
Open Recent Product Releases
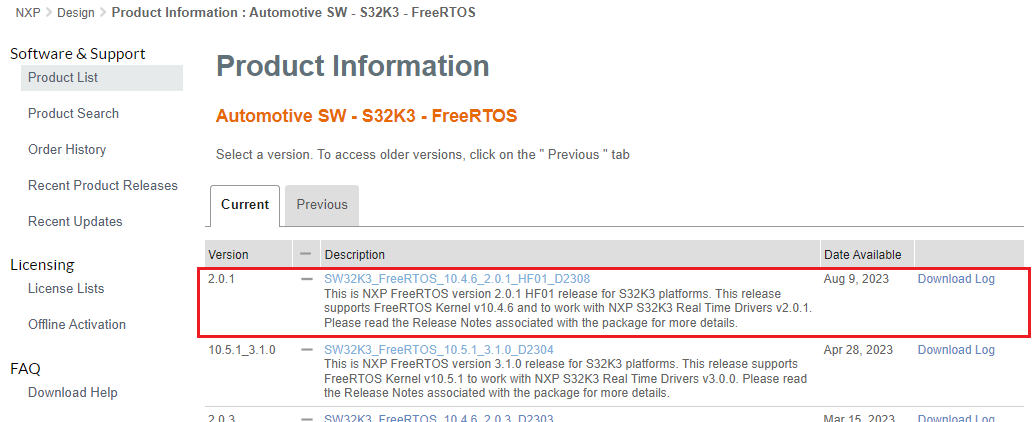coord(103,186)
